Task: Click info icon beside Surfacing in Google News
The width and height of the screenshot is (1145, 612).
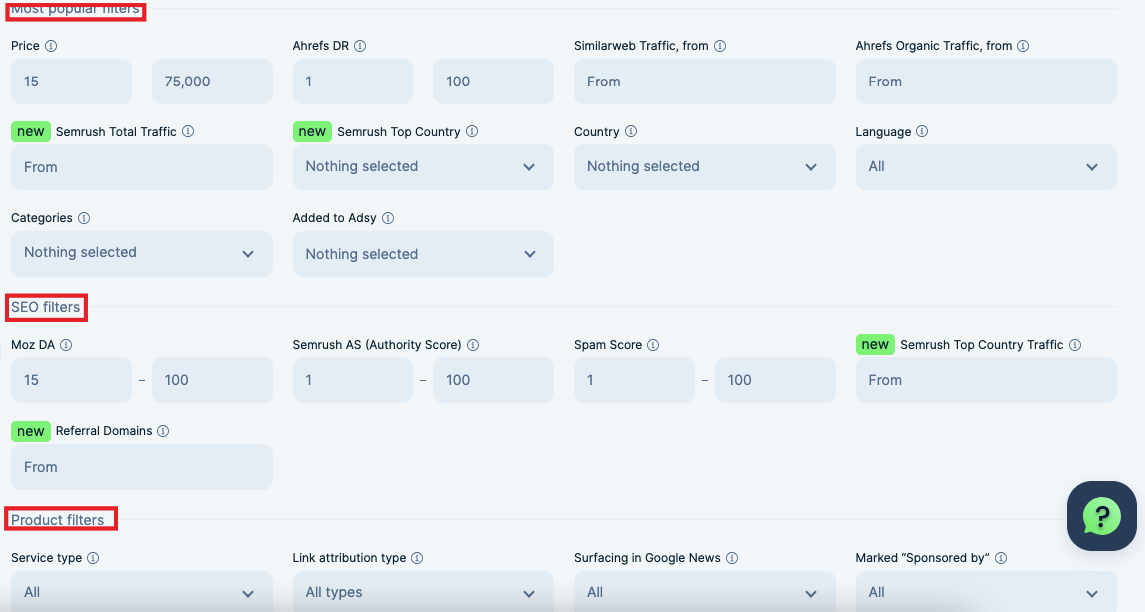Action: pyautogui.click(x=732, y=558)
